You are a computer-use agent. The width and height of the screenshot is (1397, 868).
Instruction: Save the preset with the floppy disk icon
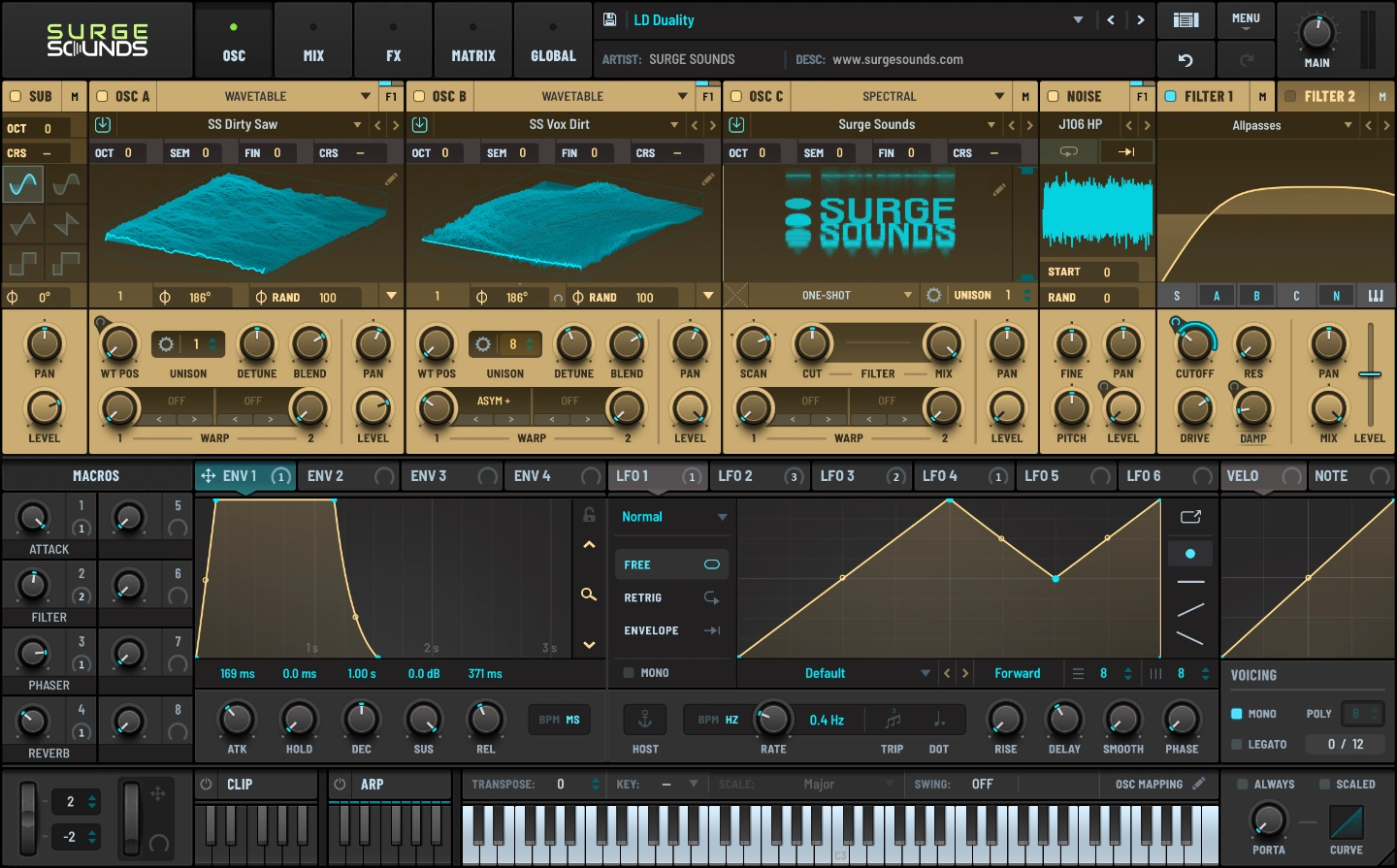click(609, 19)
